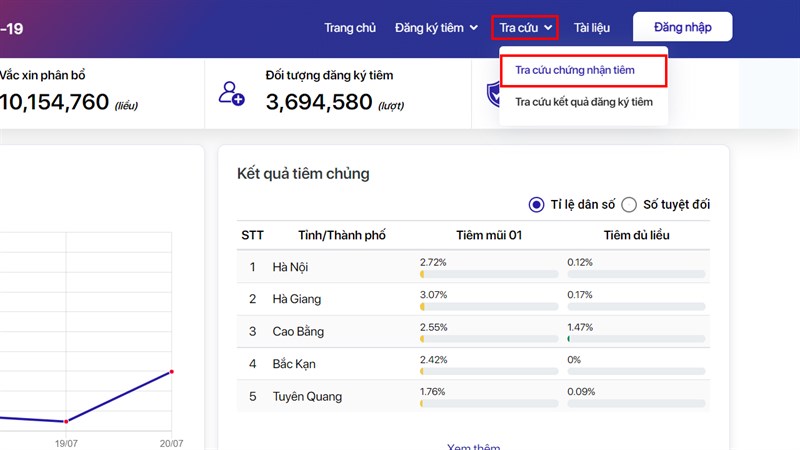This screenshot has height=450, width=800.
Task: Click the 1.76% value for Tuyên Quang
Action: pyautogui.click(x=433, y=392)
